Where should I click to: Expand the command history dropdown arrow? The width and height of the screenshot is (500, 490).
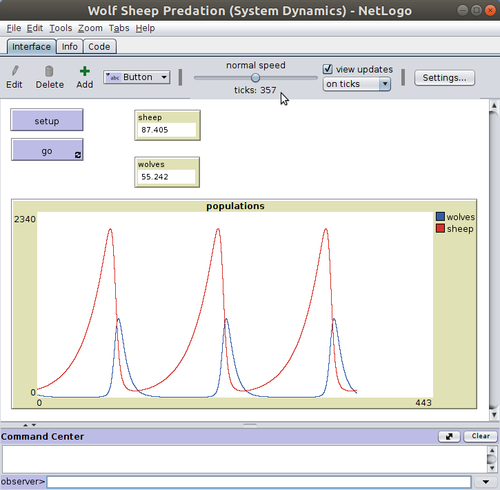[486, 482]
